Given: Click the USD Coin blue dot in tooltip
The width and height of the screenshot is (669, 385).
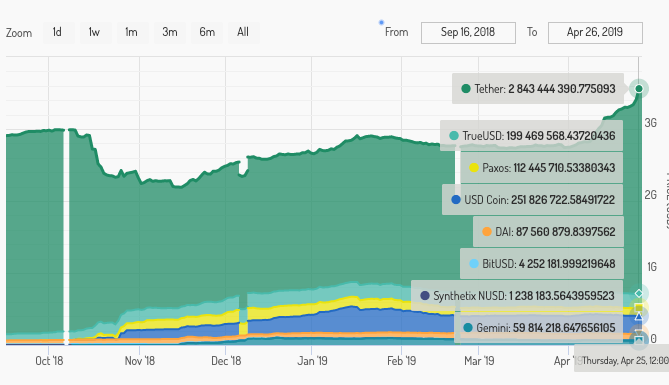Looking at the screenshot, I should (x=456, y=200).
